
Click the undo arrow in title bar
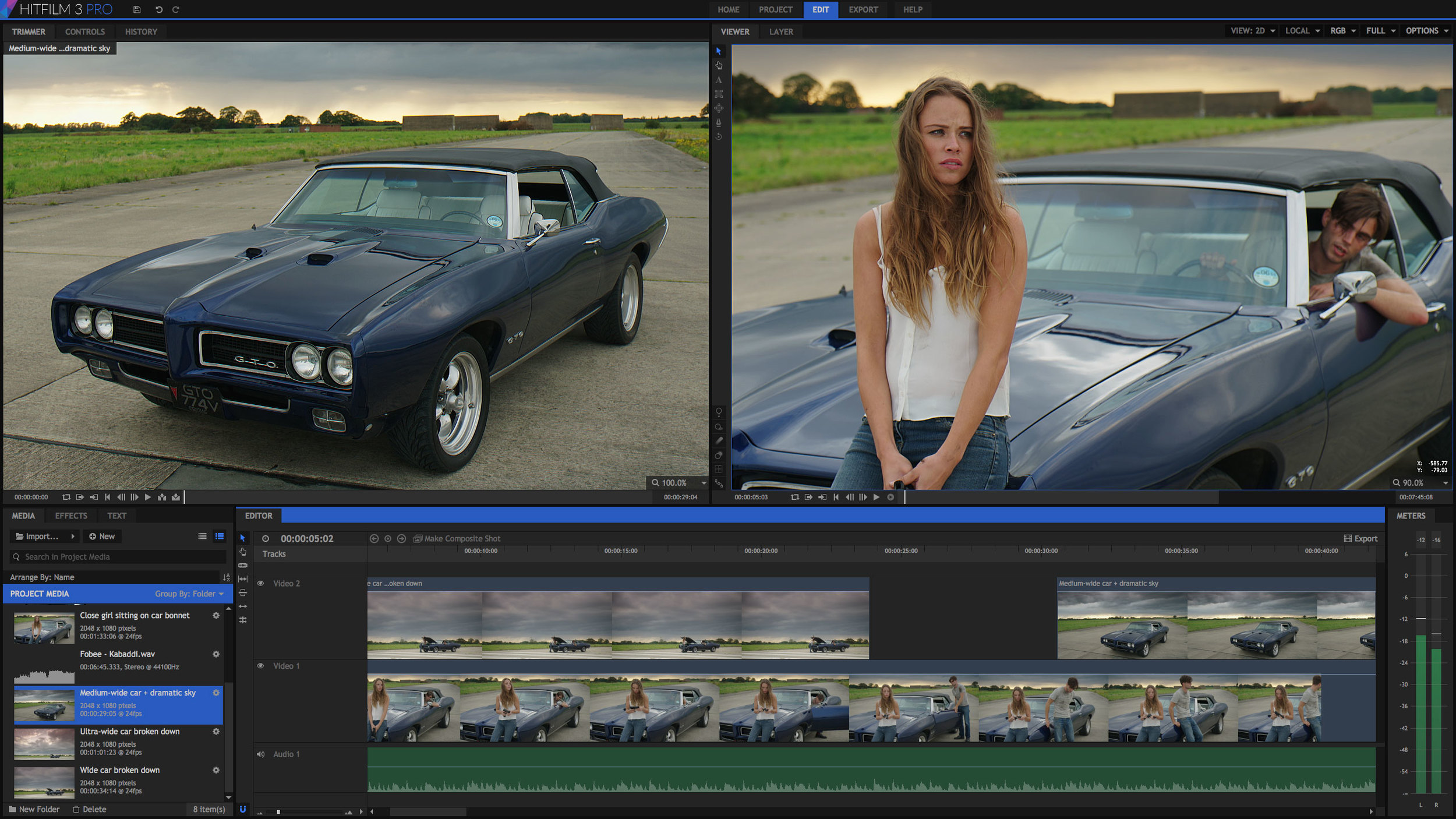[158, 9]
